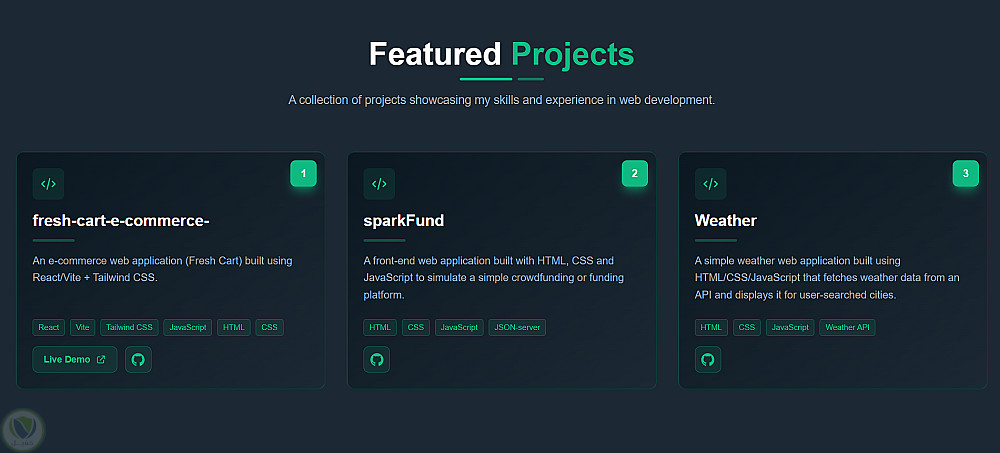Open GitHub repo for fresh-cart-e-commerce project
Image resolution: width=1000 pixels, height=453 pixels.
138,360
